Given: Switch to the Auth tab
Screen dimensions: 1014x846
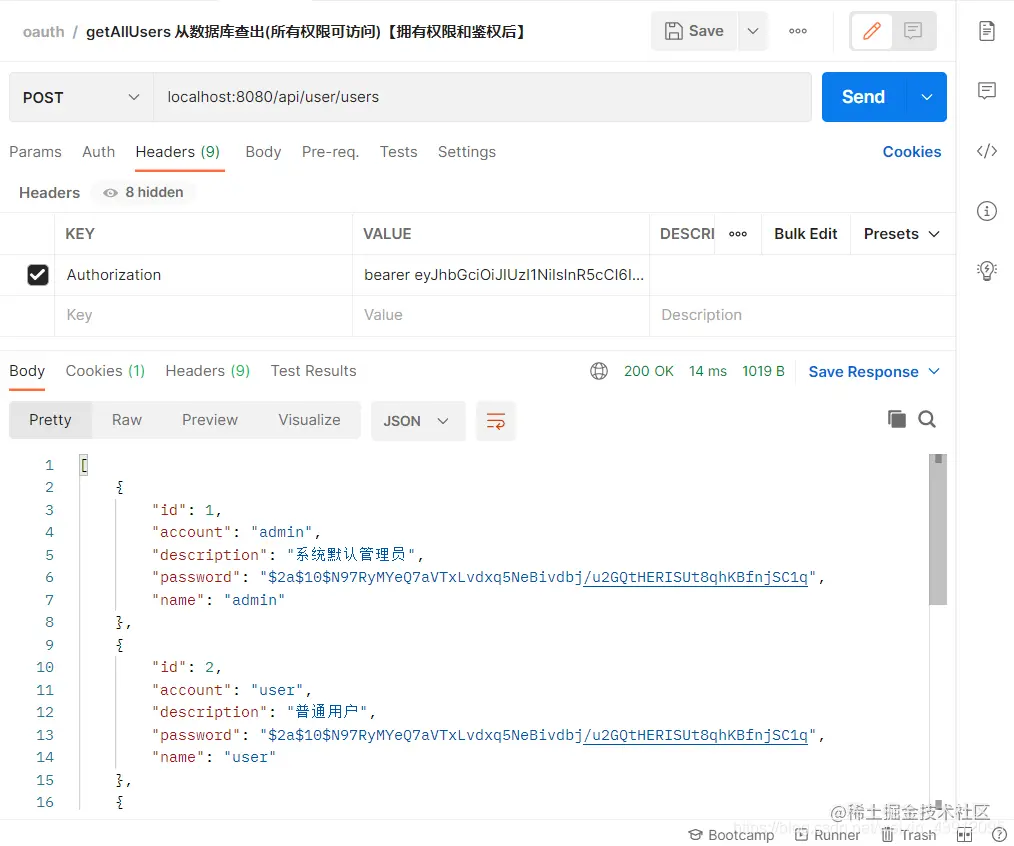Looking at the screenshot, I should pyautogui.click(x=98, y=152).
